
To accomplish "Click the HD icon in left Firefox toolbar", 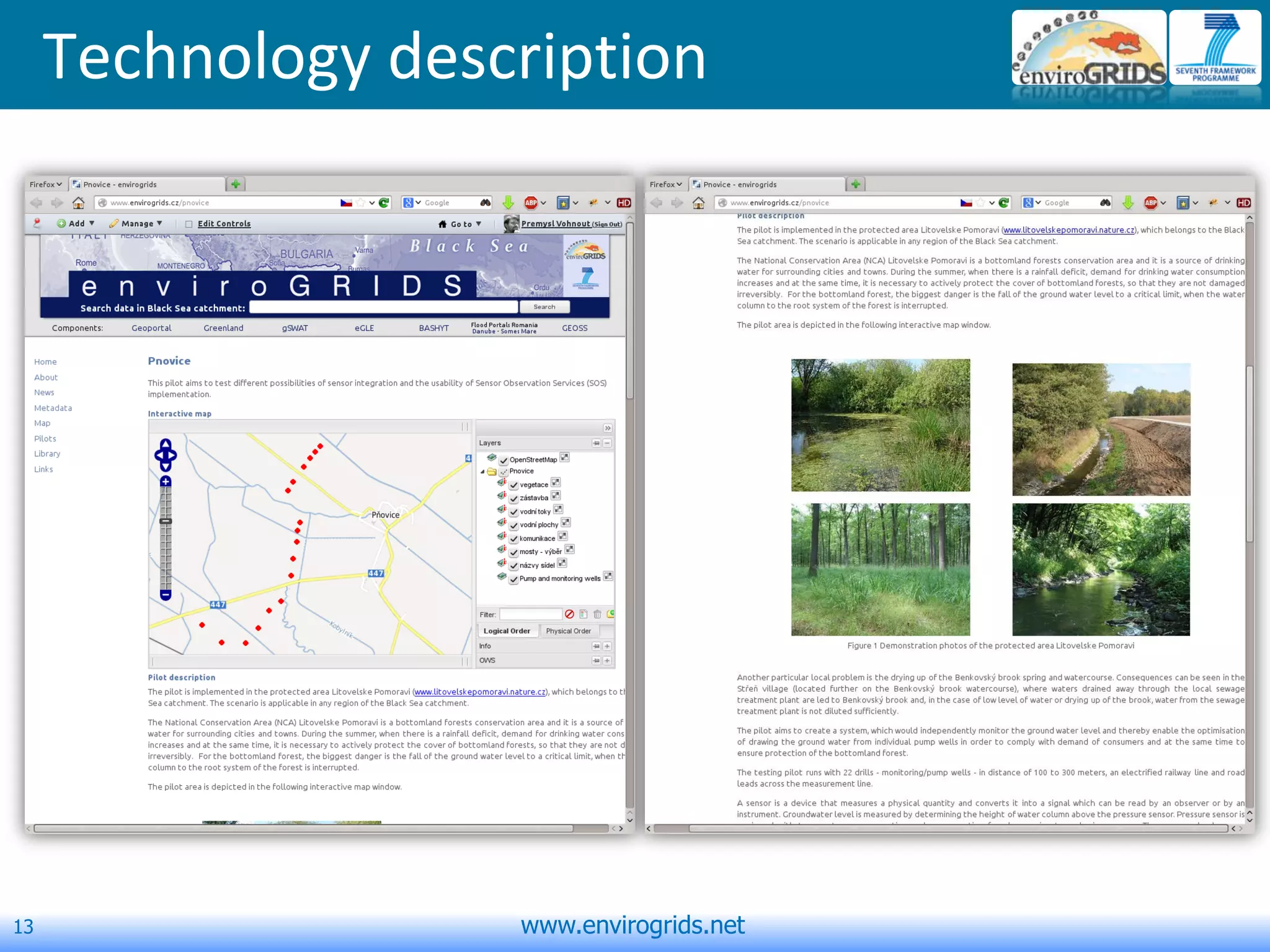I will [624, 203].
